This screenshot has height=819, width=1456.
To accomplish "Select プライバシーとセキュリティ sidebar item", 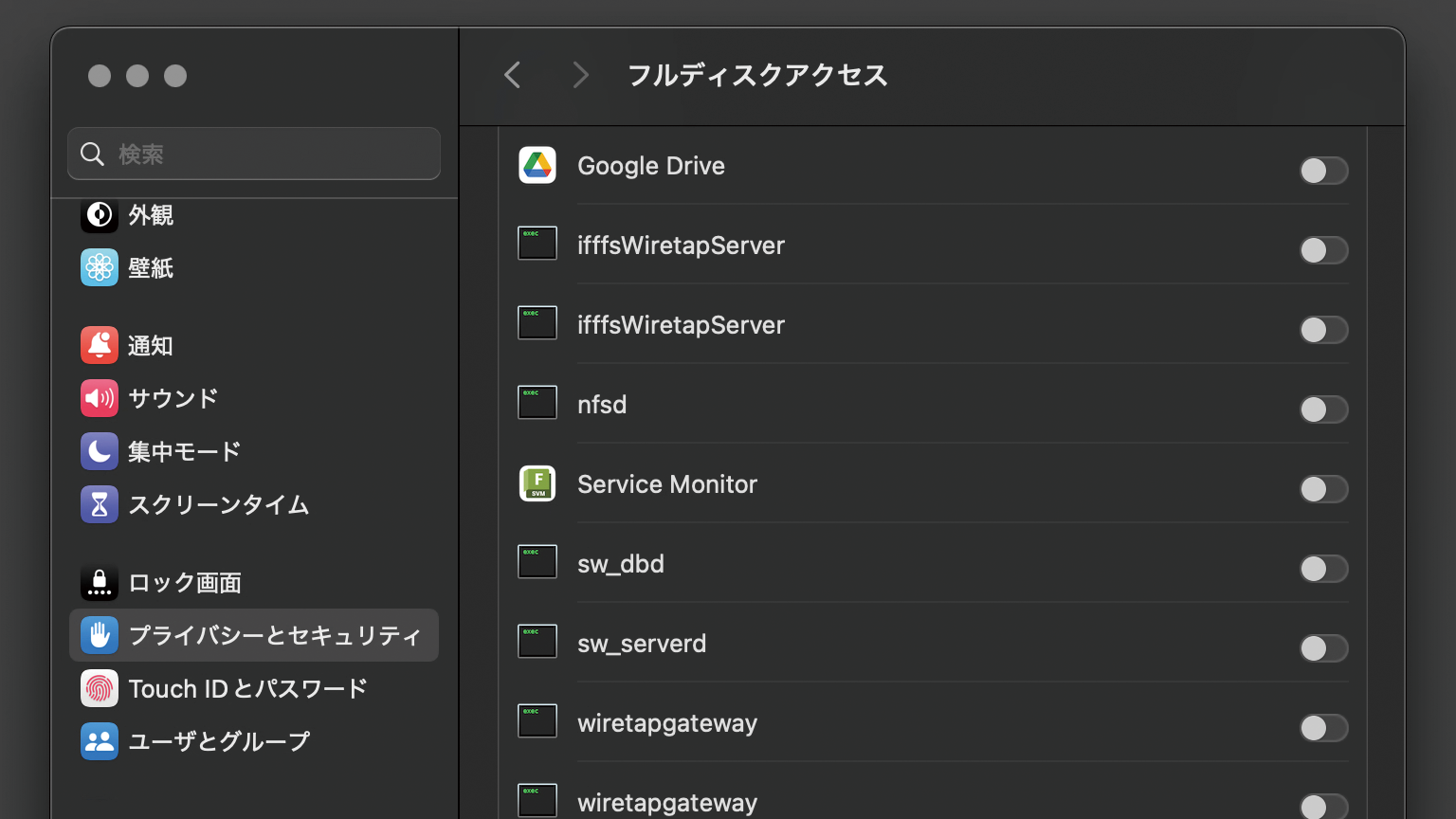I will tap(273, 636).
